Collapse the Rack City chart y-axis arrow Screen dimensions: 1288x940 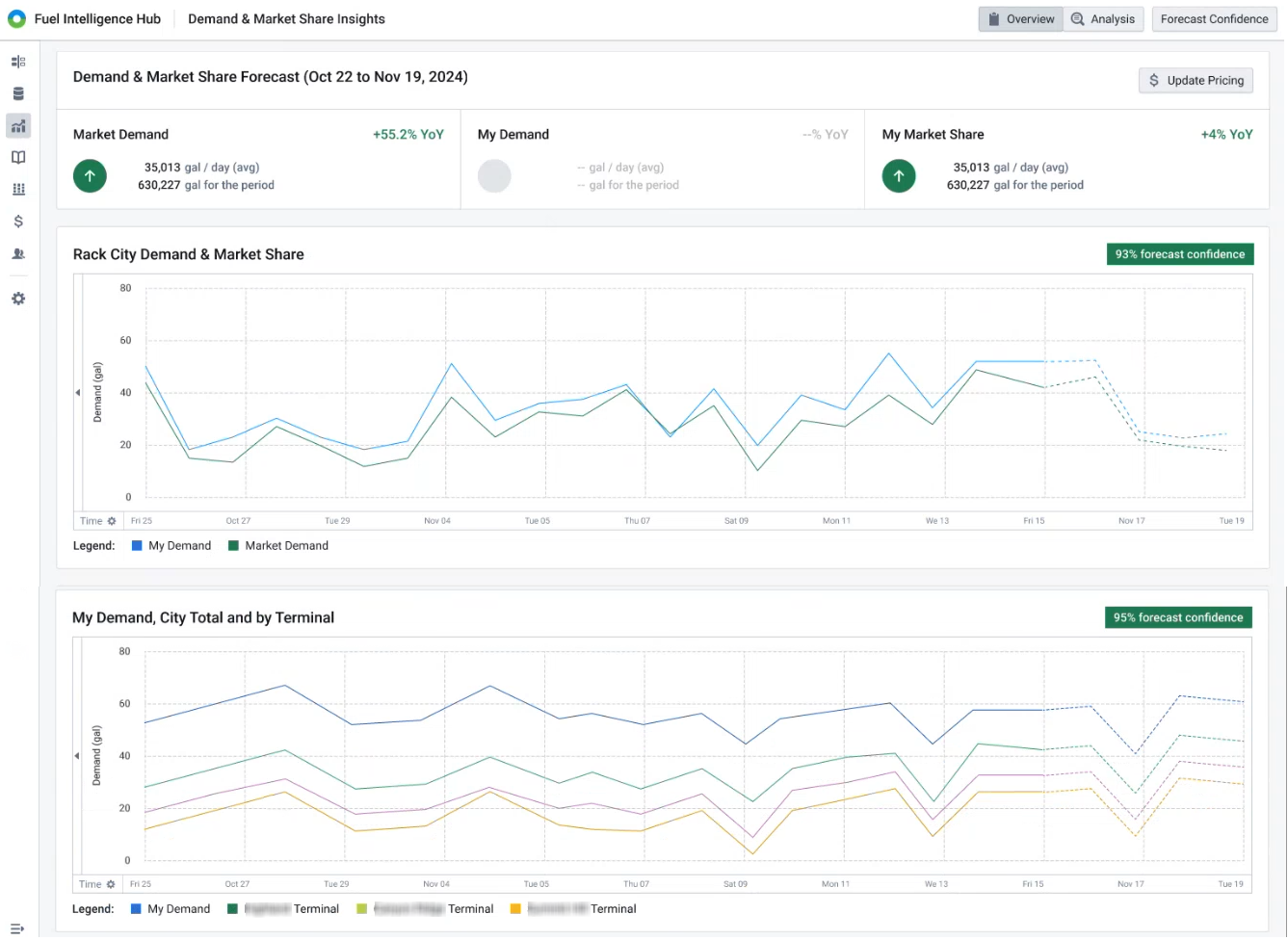(x=78, y=393)
